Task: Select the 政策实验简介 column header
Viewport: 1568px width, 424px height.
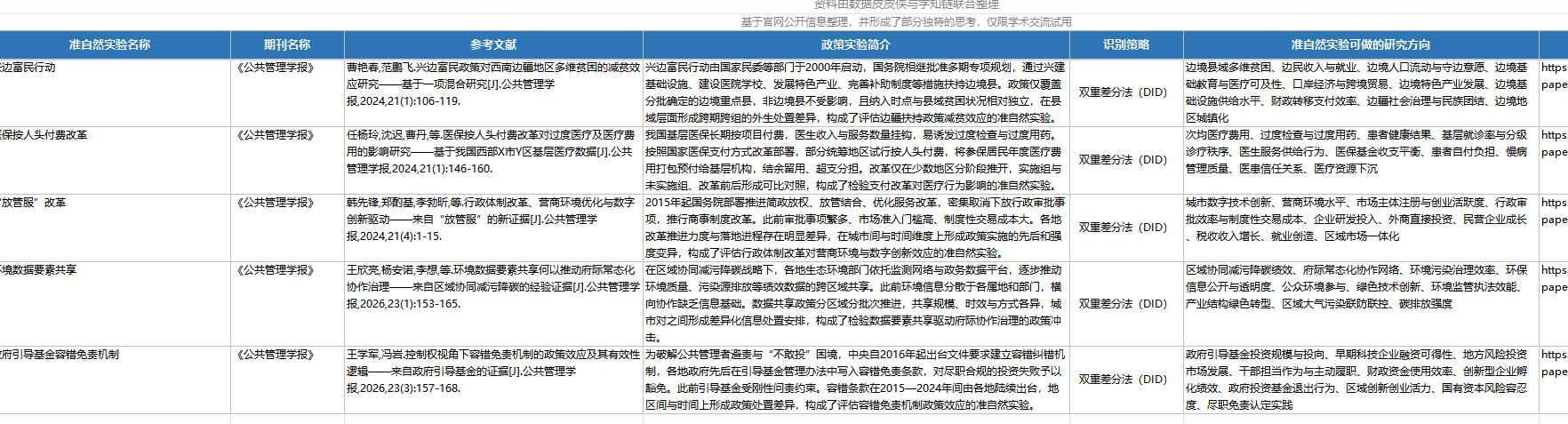Action: pyautogui.click(x=856, y=44)
